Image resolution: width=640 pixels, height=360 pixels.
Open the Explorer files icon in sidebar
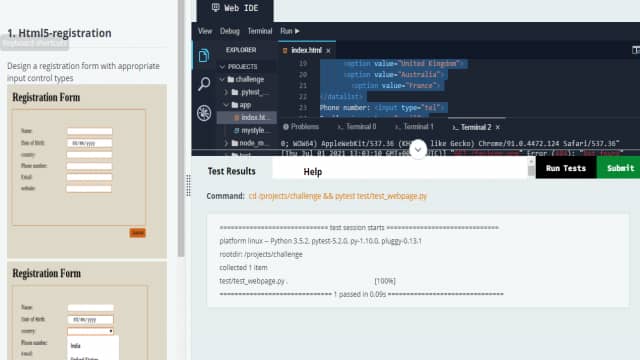pyautogui.click(x=204, y=56)
